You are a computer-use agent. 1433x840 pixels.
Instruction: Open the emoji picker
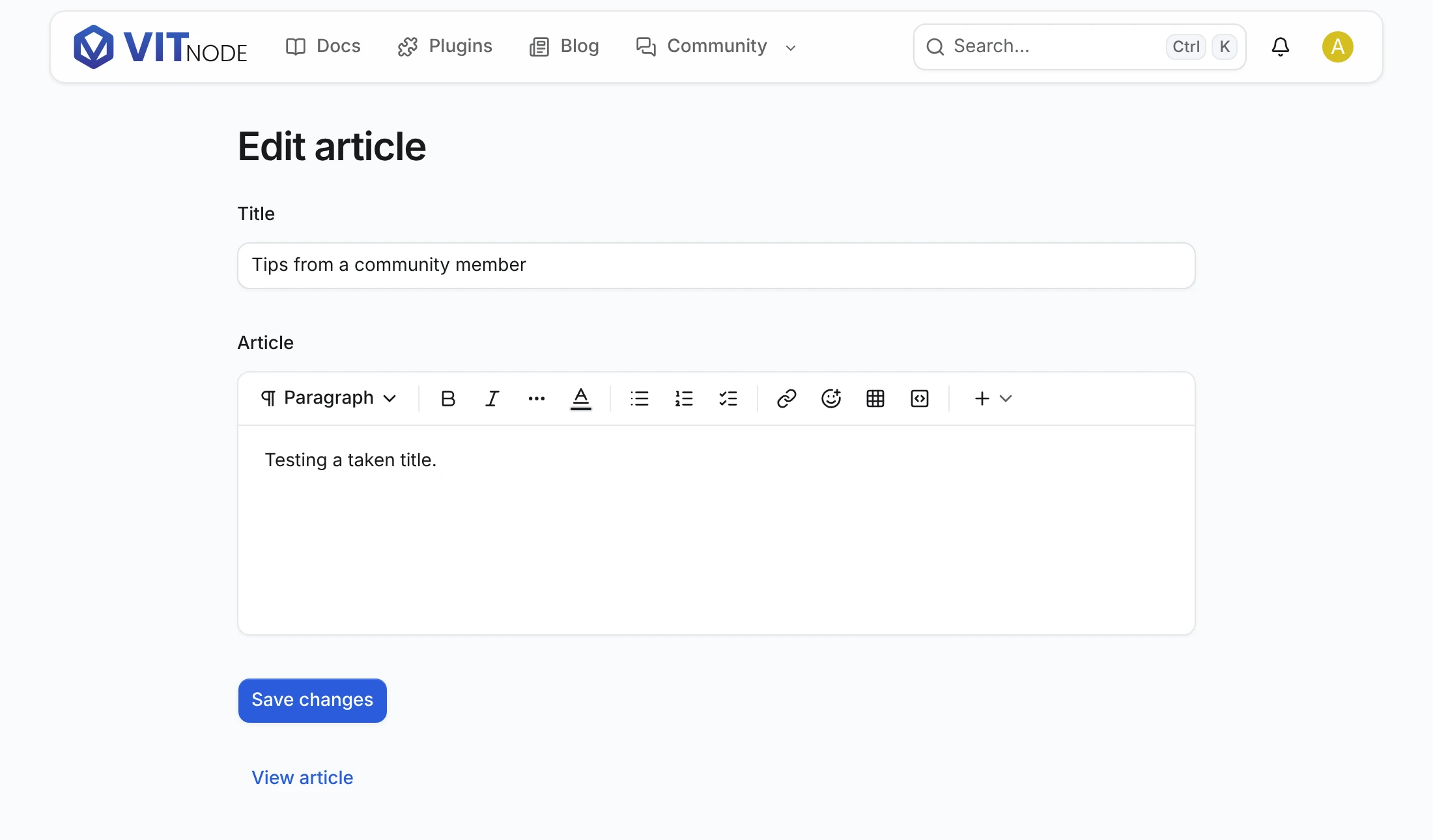coord(831,399)
